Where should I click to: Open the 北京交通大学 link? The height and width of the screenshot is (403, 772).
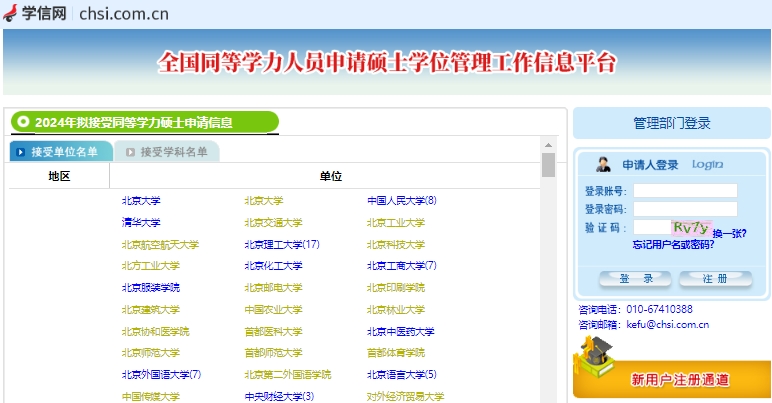[273, 222]
